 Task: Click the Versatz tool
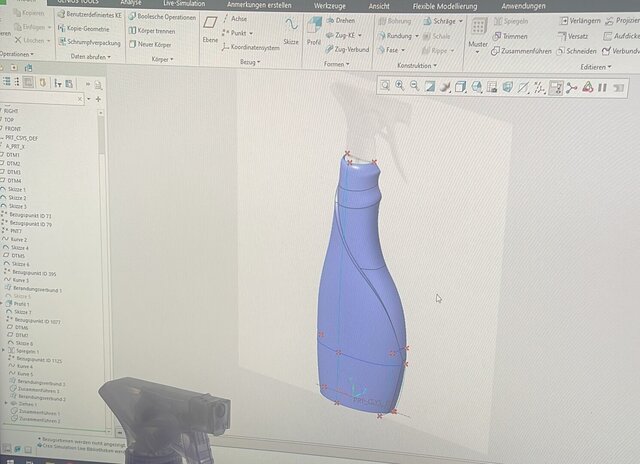573,36
